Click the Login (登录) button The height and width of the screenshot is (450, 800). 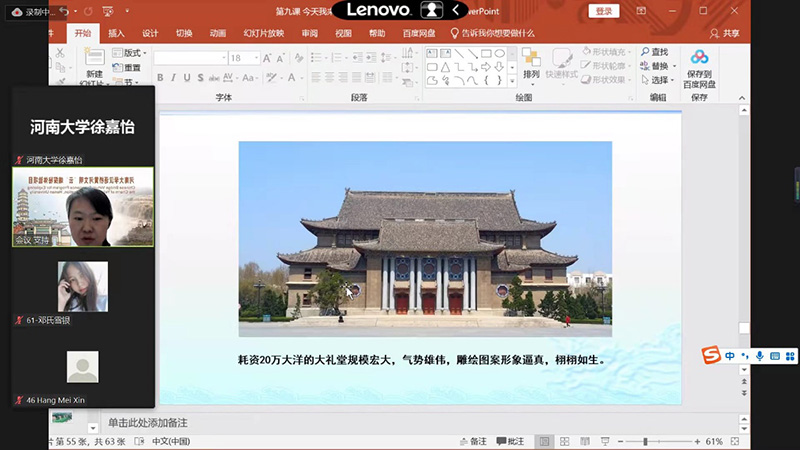click(x=604, y=11)
